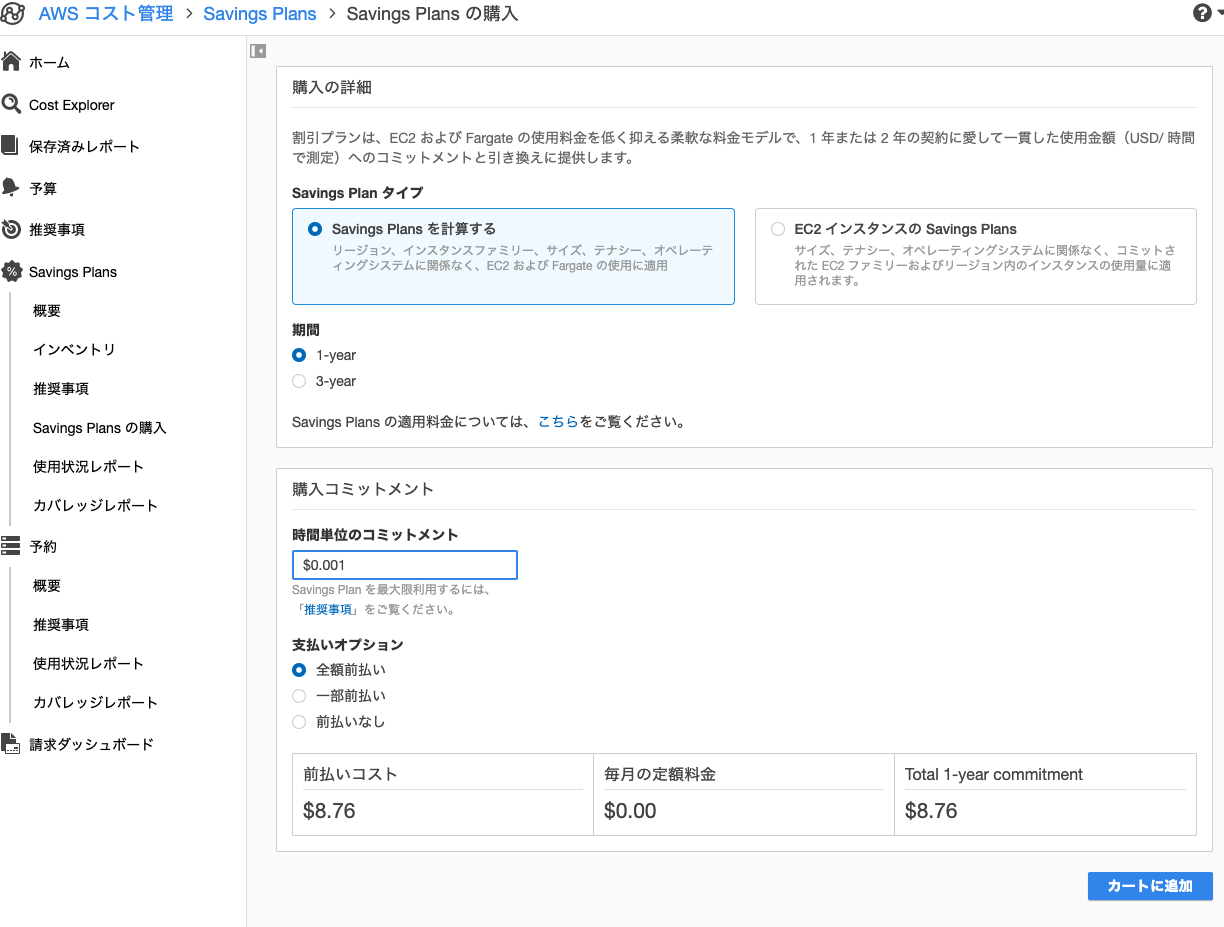Screen dimensions: 1224x927
Task: Click the 毎月の定額料金 $0.00 value
Action: tap(631, 811)
